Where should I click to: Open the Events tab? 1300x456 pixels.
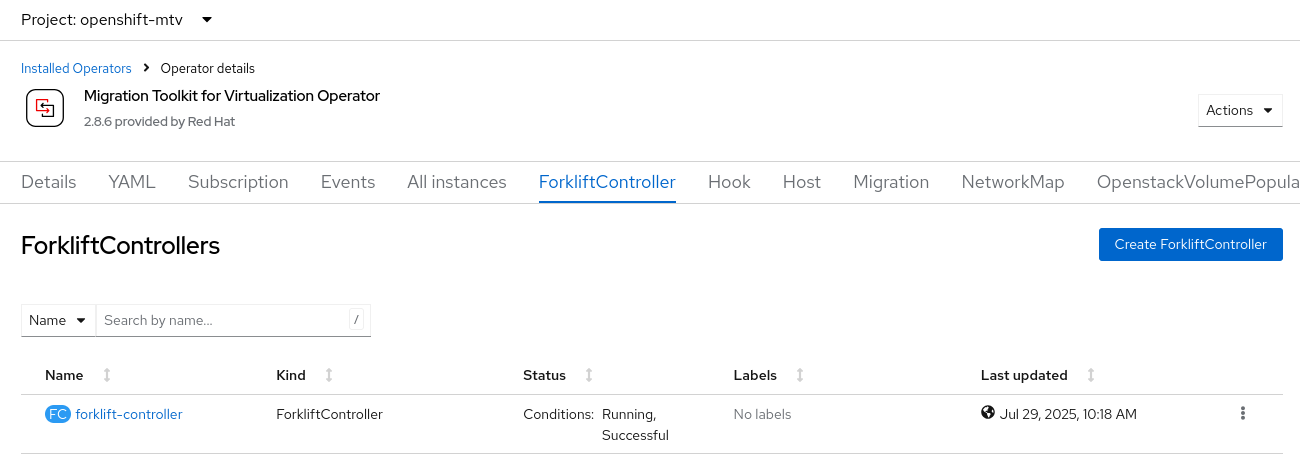tap(348, 182)
